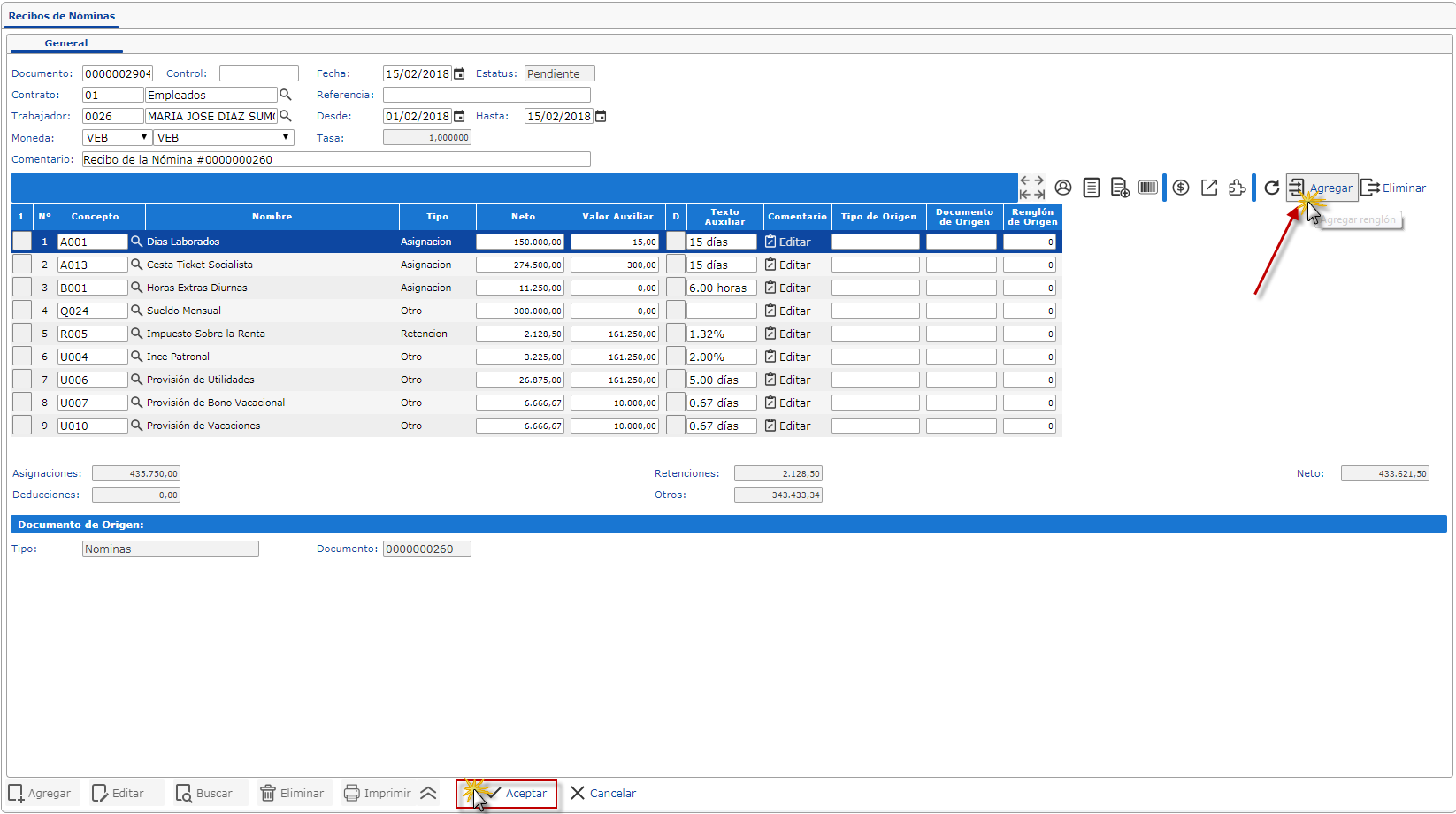
Task: Click the column width arrows icon
Action: (1032, 188)
